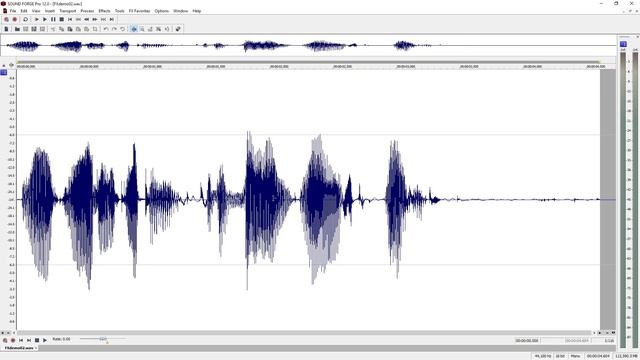The width and height of the screenshot is (640, 360).
Task: Open the Insert menu
Action: pyautogui.click(x=50, y=11)
